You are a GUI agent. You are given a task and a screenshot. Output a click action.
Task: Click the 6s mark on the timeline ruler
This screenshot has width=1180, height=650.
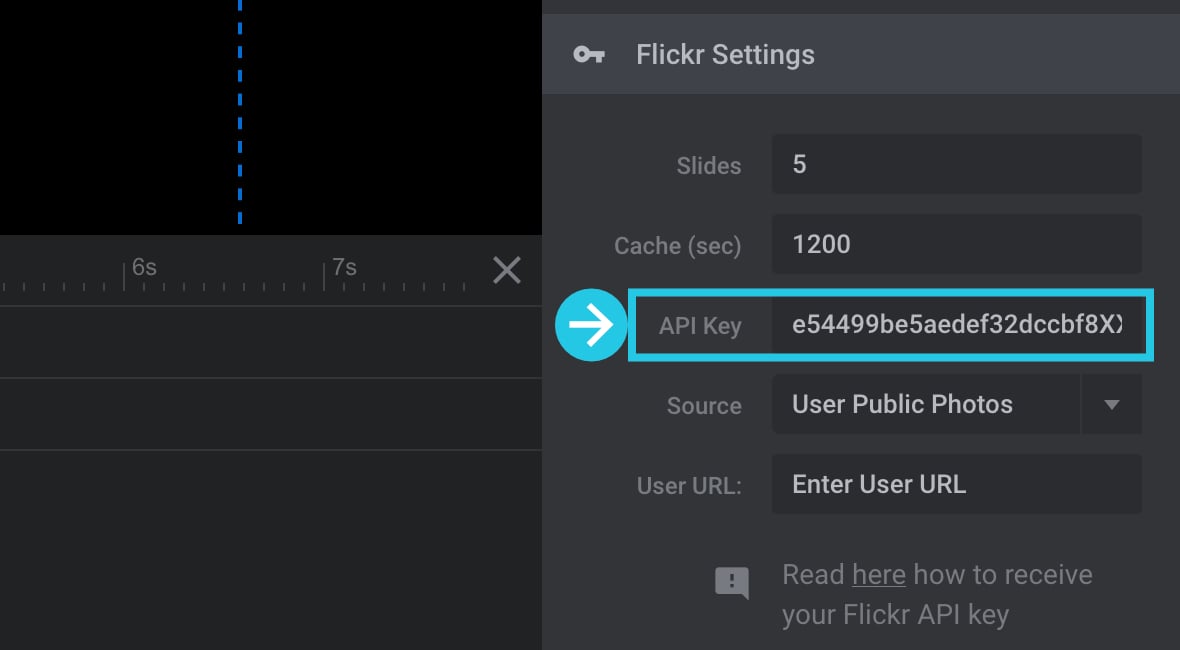click(144, 267)
